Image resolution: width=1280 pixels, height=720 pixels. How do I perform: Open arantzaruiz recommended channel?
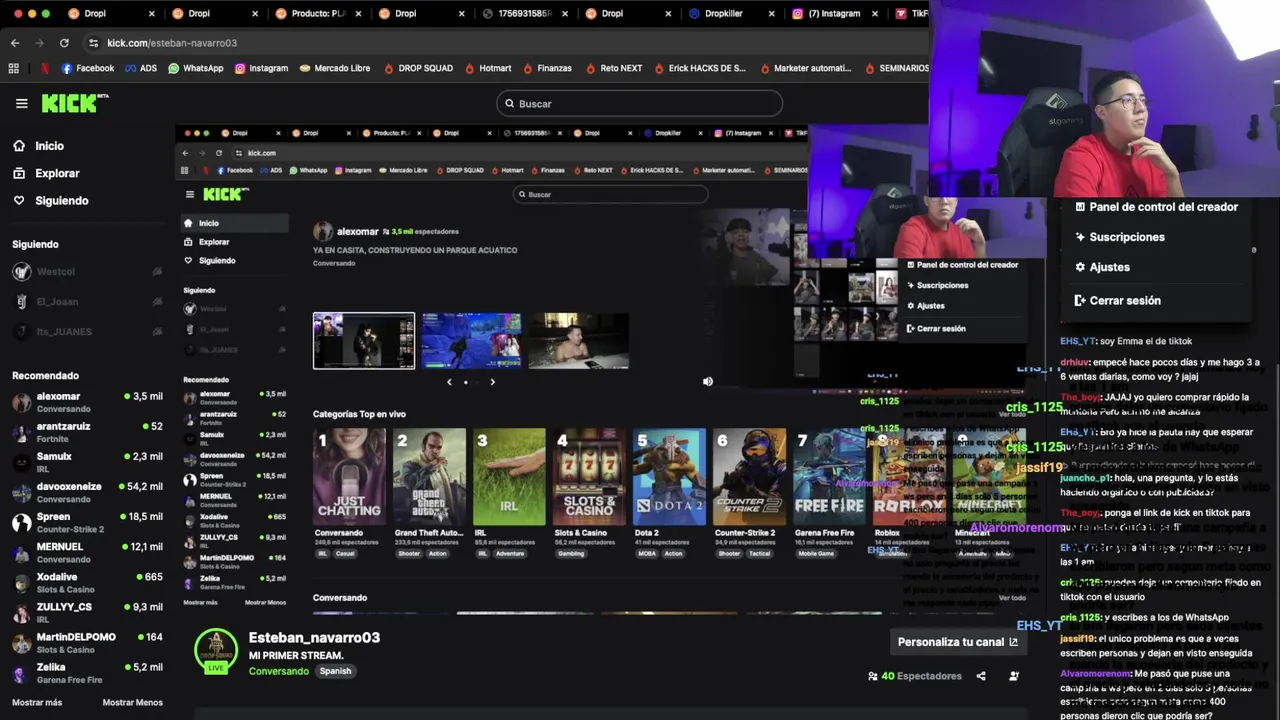[x=87, y=432]
